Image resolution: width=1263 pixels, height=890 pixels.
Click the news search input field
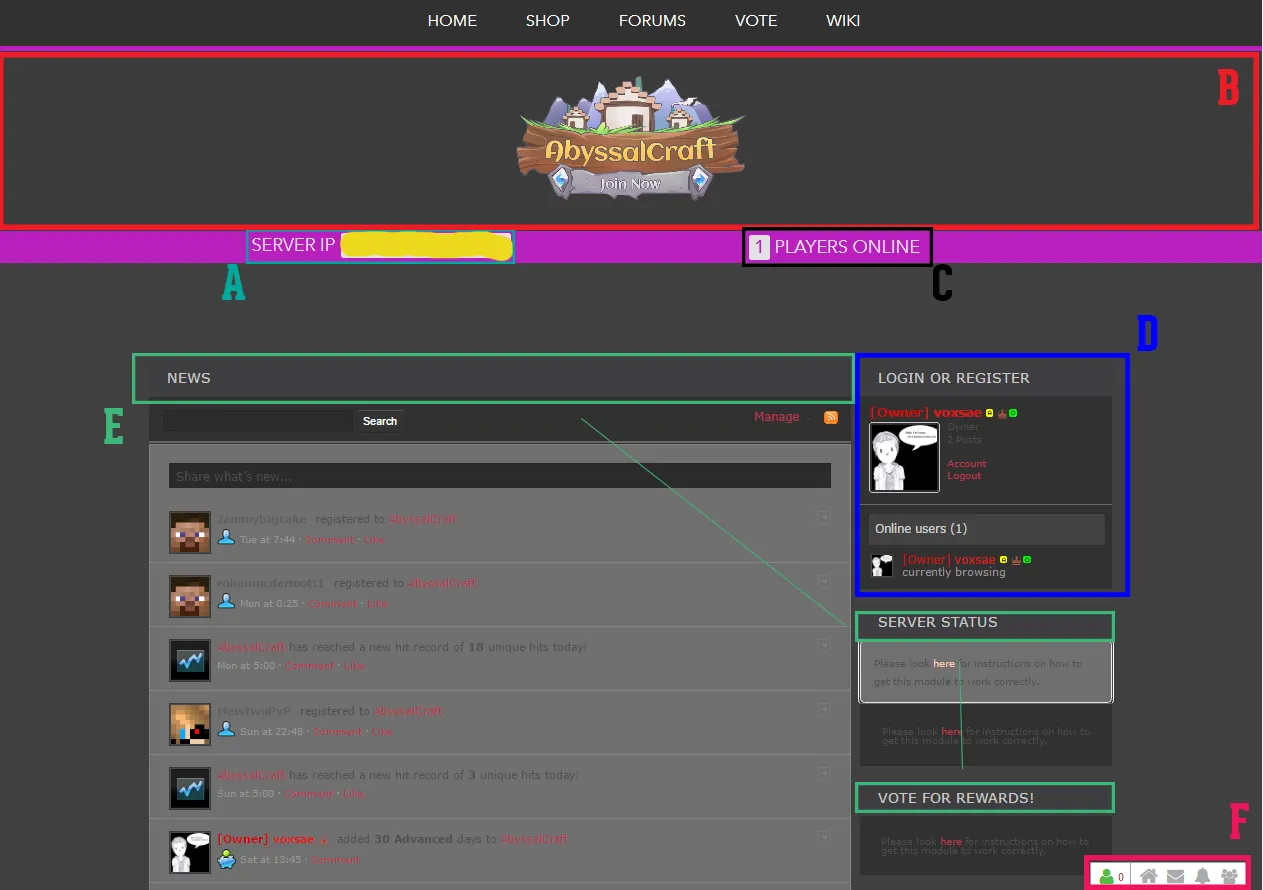(x=258, y=421)
